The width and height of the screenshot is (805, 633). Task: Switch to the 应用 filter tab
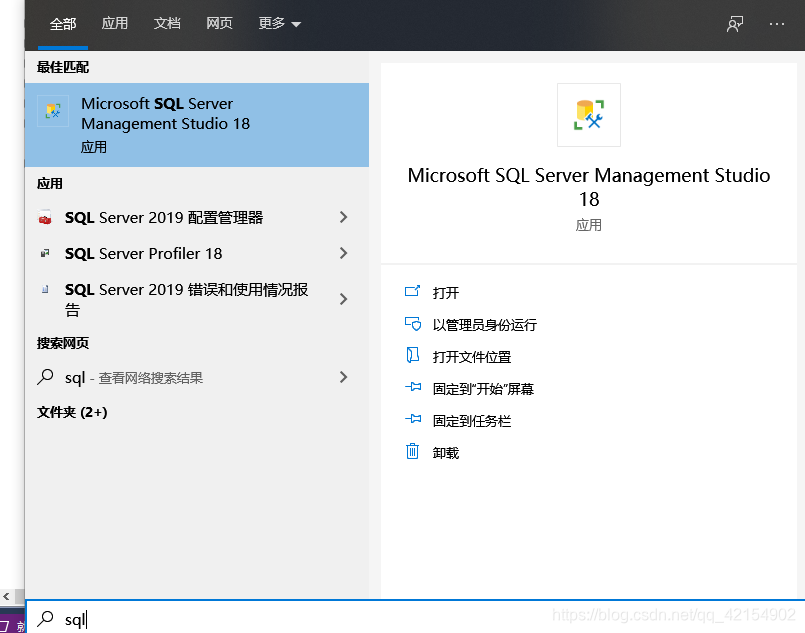[x=114, y=24]
